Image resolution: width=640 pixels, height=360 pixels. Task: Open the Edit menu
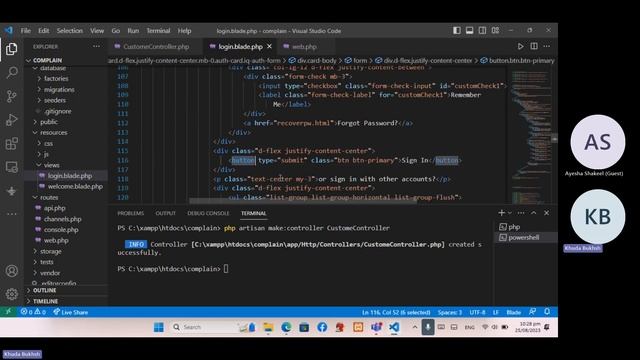pos(44,31)
